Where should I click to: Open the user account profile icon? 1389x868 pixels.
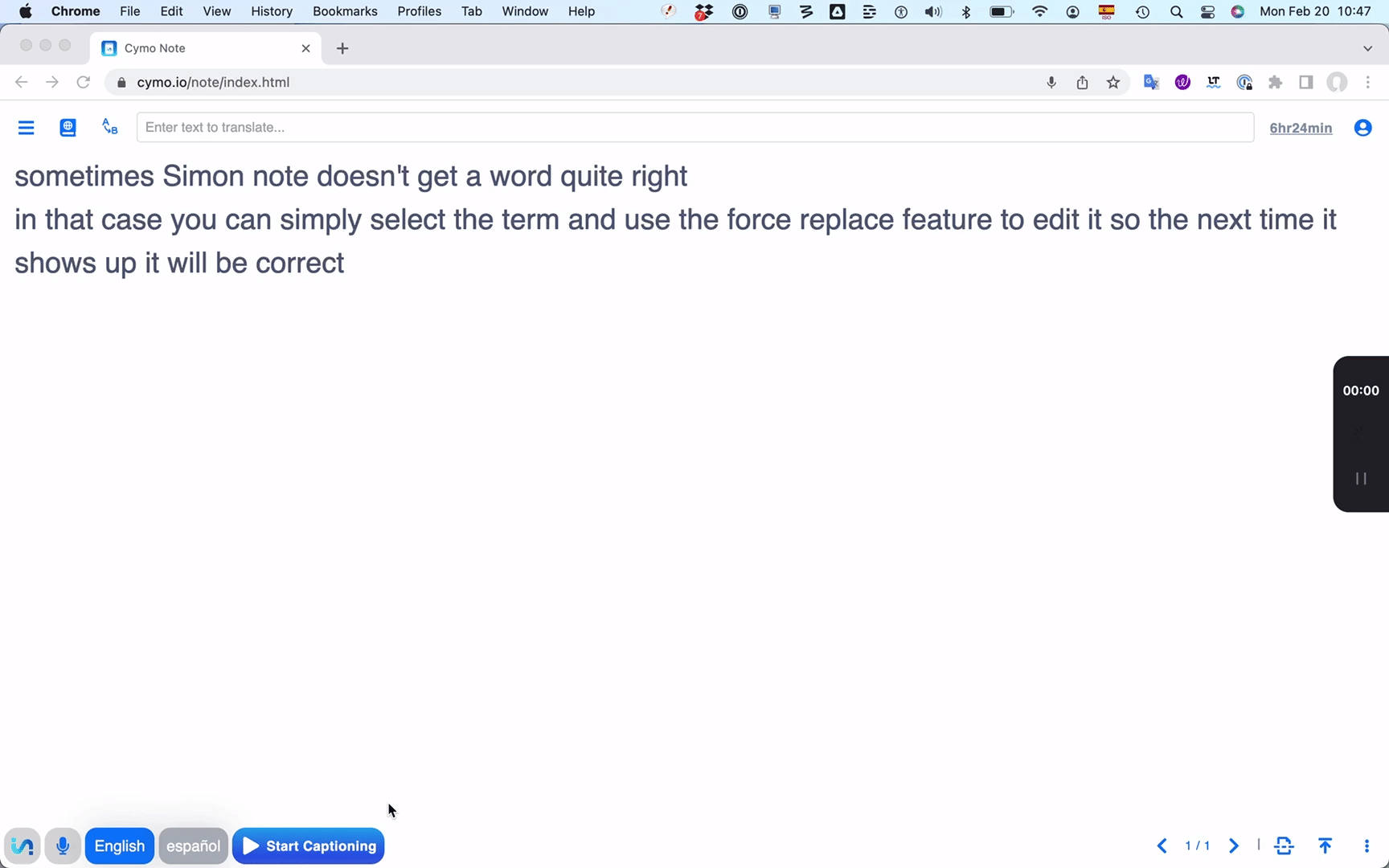1362,128
